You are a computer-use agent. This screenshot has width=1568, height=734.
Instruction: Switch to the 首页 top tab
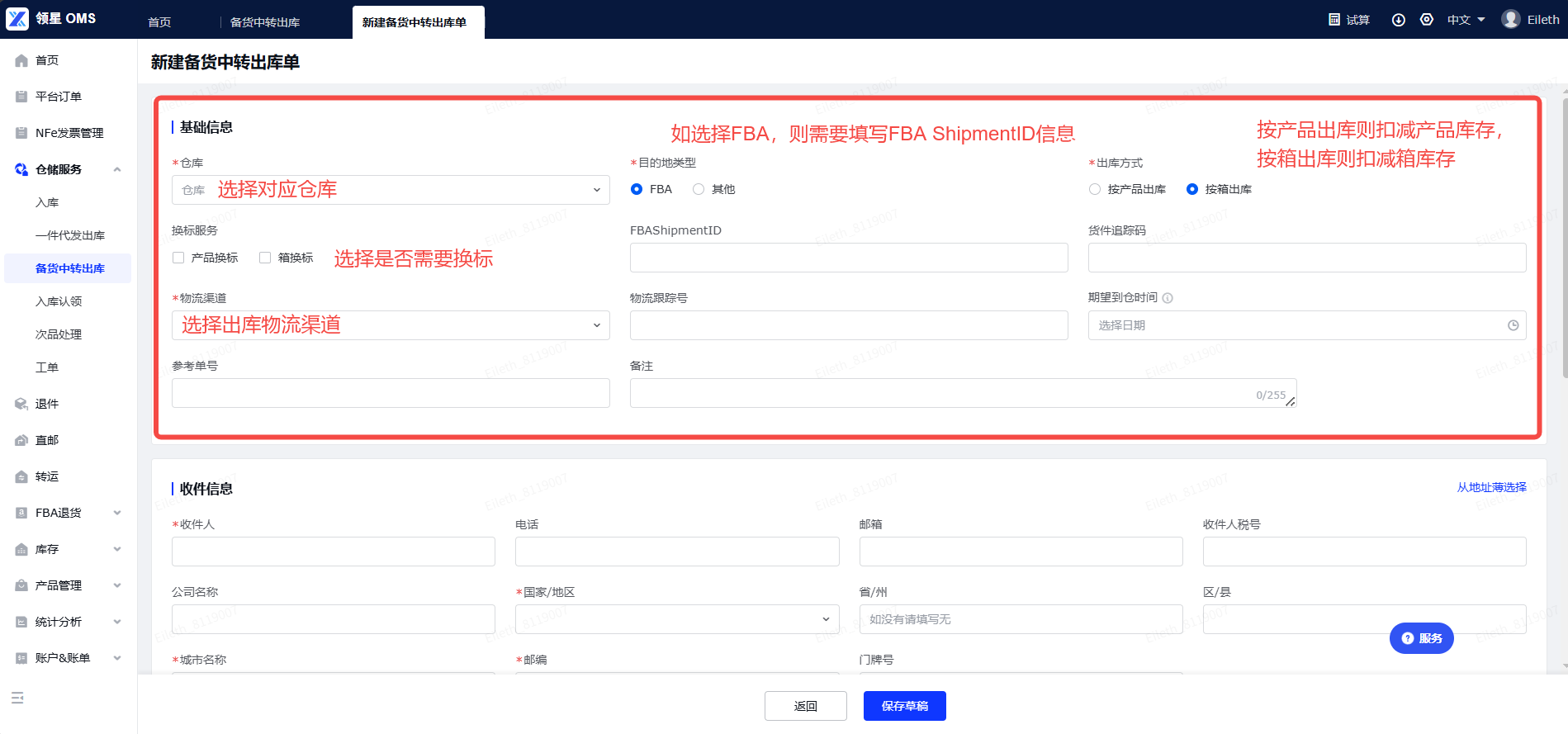[x=159, y=22]
